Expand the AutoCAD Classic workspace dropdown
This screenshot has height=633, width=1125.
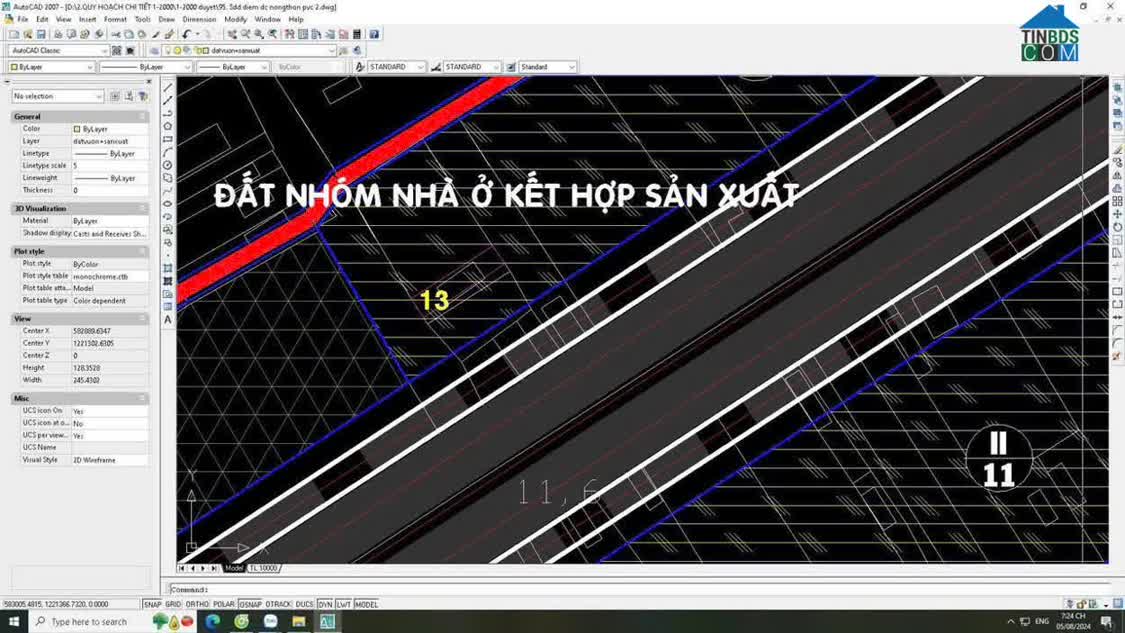click(x=58, y=50)
